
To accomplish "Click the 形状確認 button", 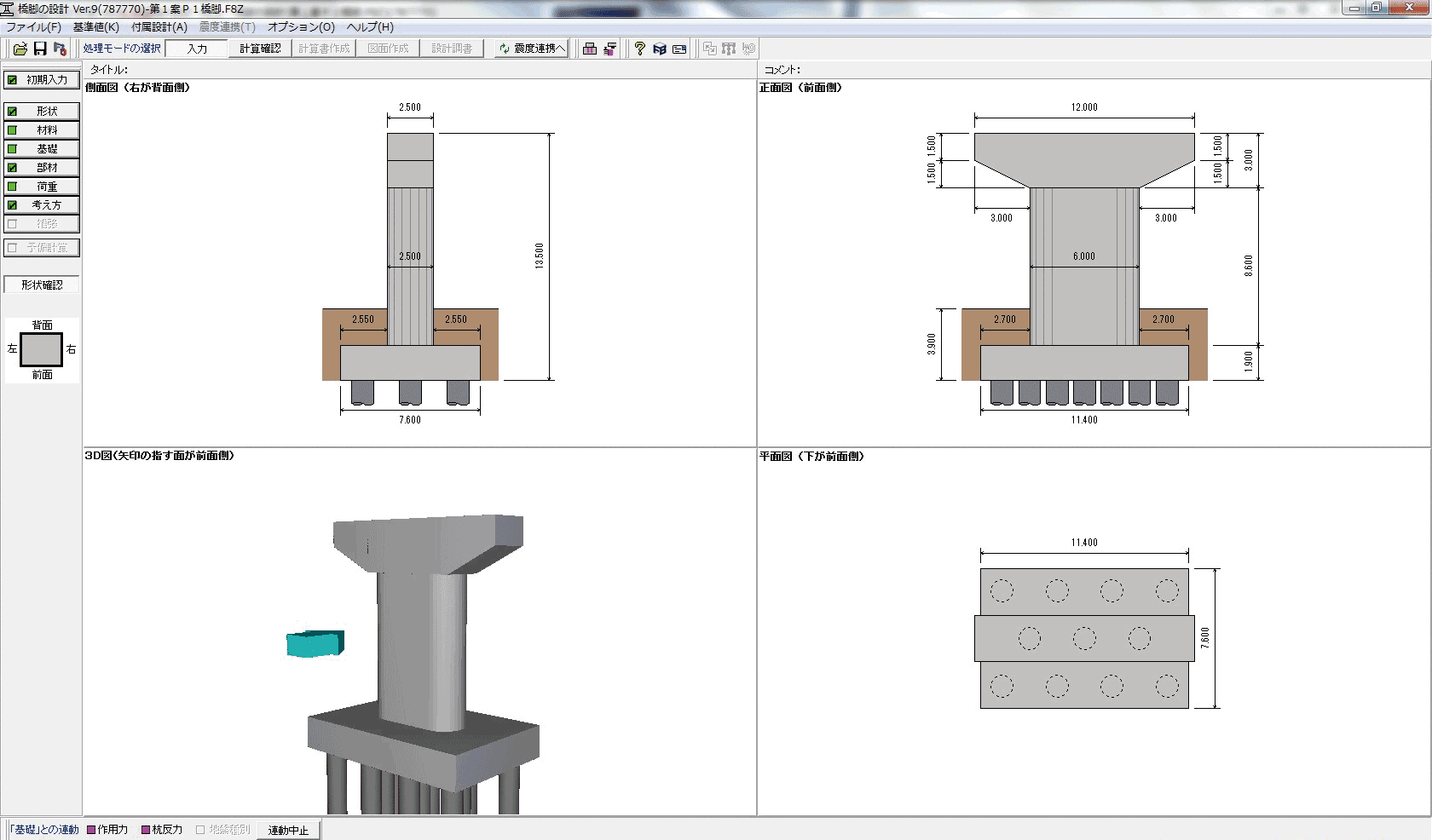I will [42, 285].
